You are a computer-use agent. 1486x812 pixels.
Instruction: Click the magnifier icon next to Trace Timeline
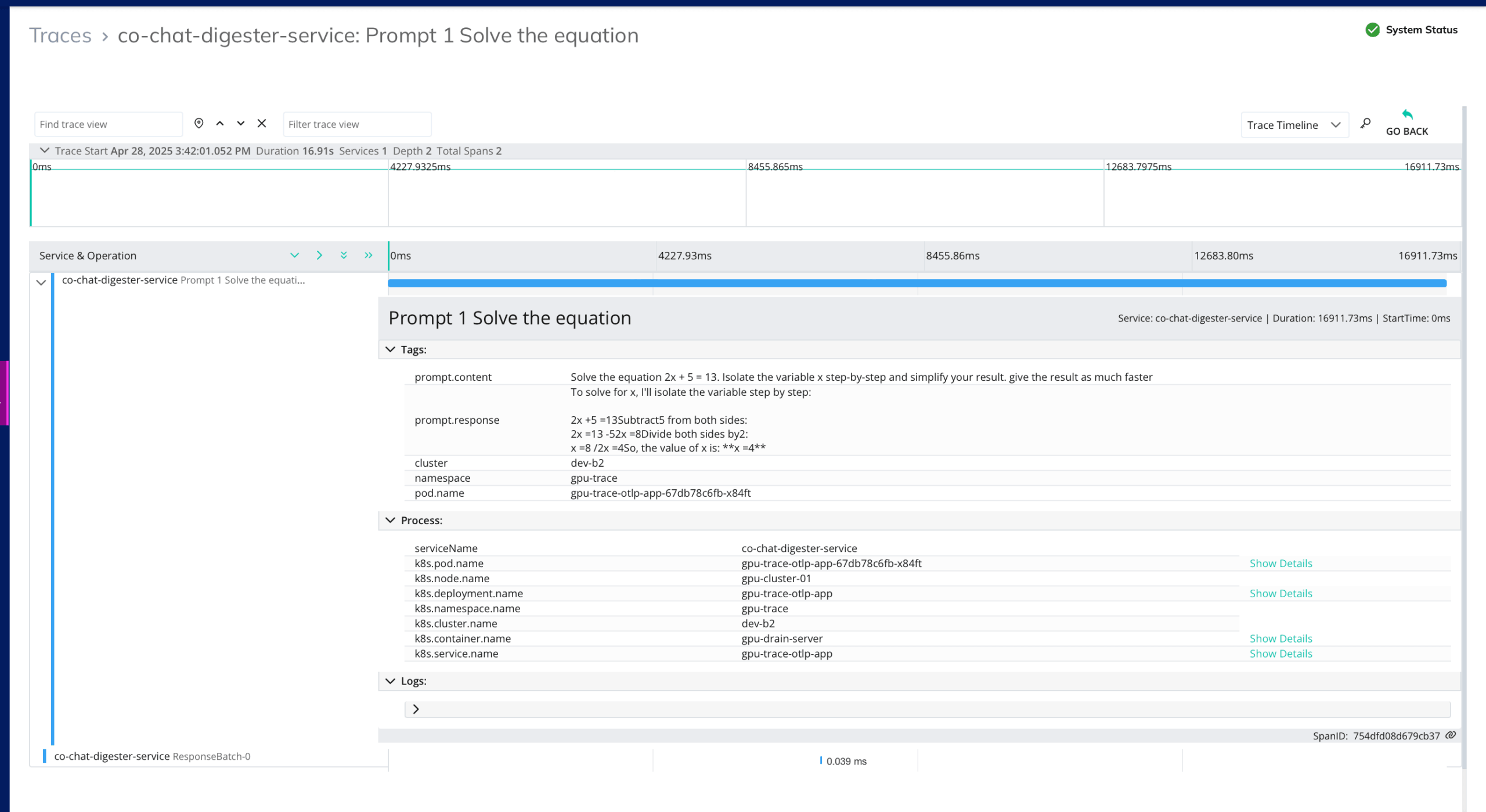(x=1365, y=124)
